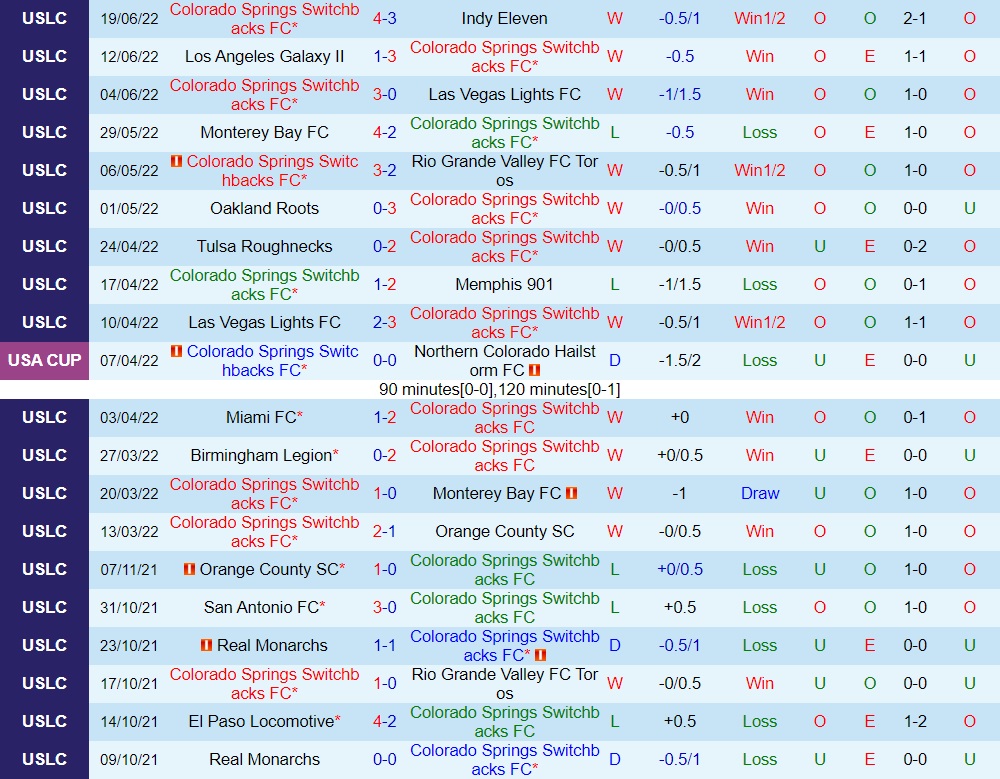Click the red card icon before Colorado Springs on 07/04/22
The image size is (1000, 779).
(x=177, y=351)
